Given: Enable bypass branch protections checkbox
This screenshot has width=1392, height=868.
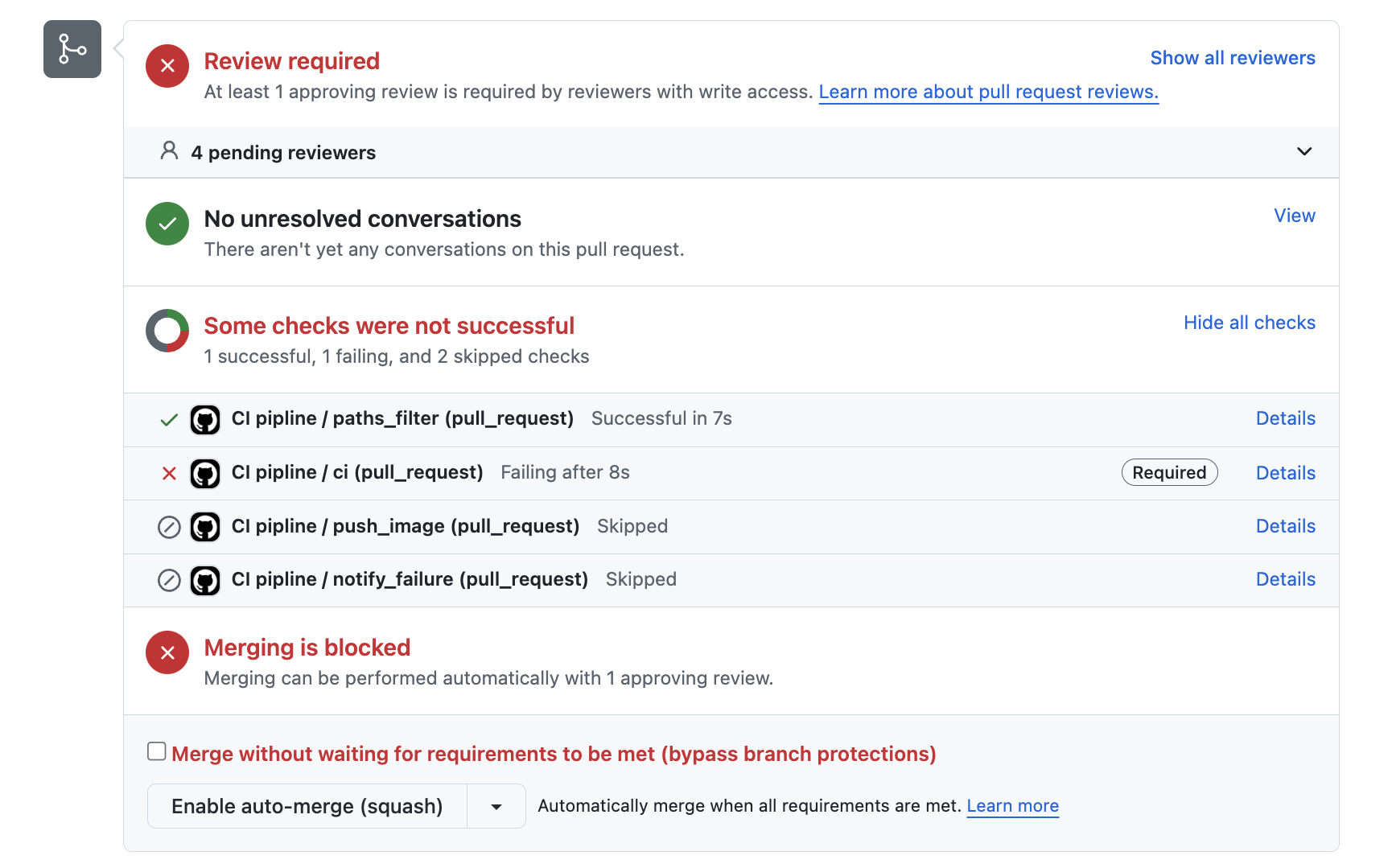Looking at the screenshot, I should tap(157, 751).
